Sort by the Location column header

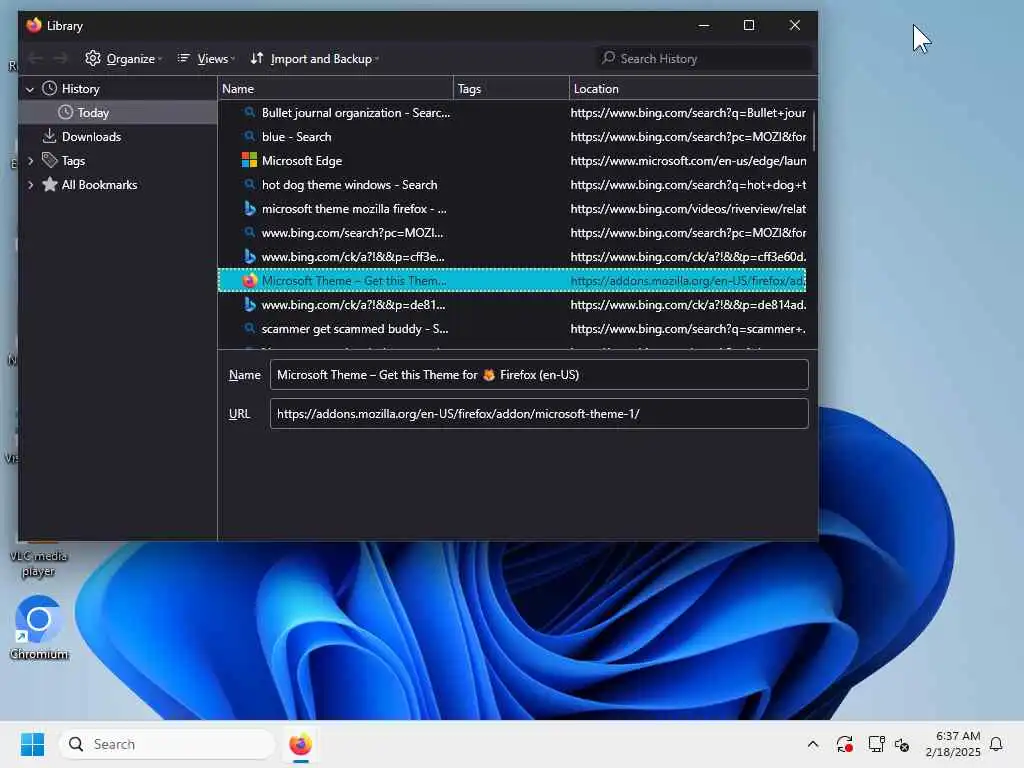[x=693, y=89]
